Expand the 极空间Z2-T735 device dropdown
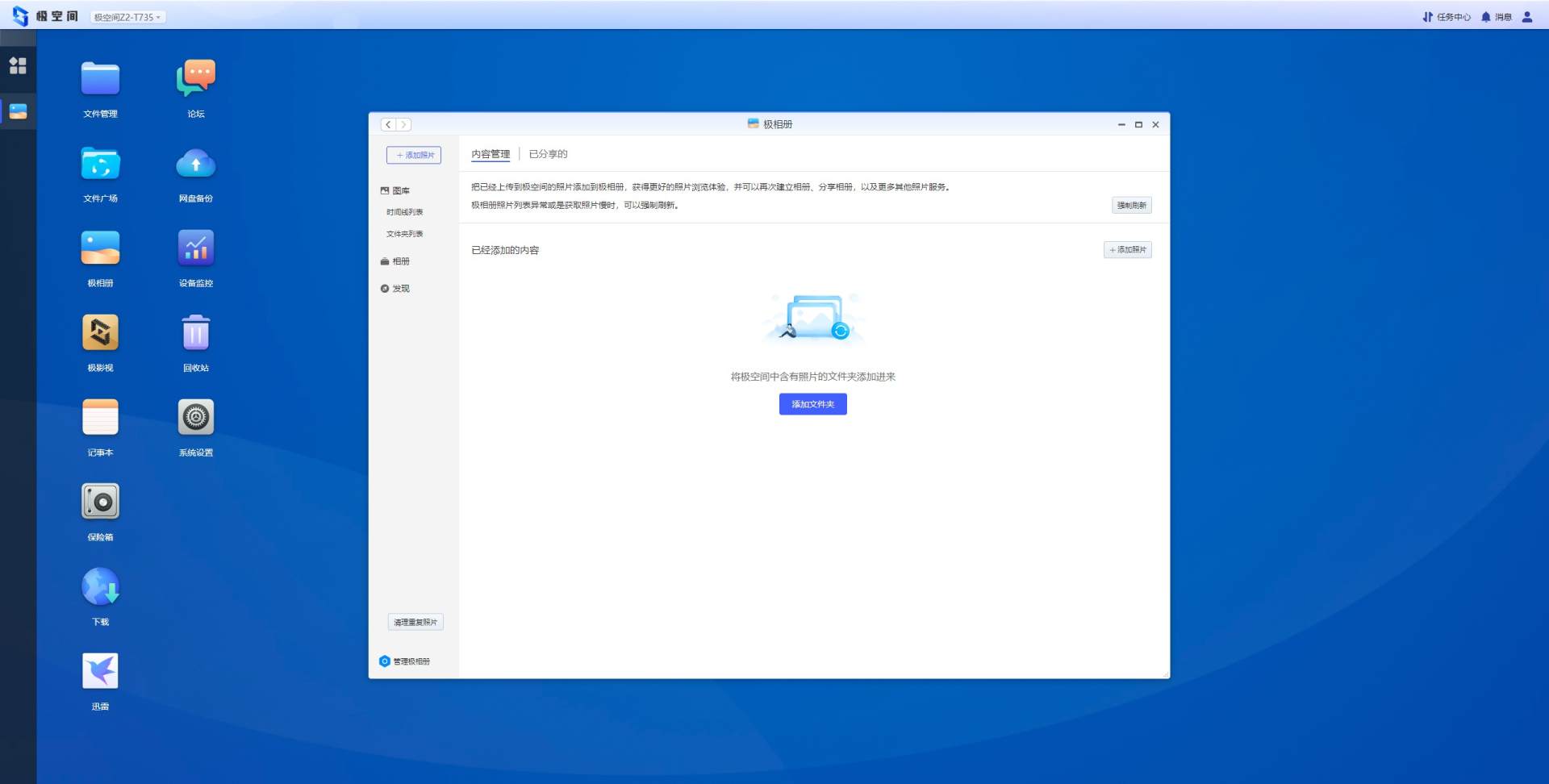Viewport: 1549px width, 784px height. (127, 17)
